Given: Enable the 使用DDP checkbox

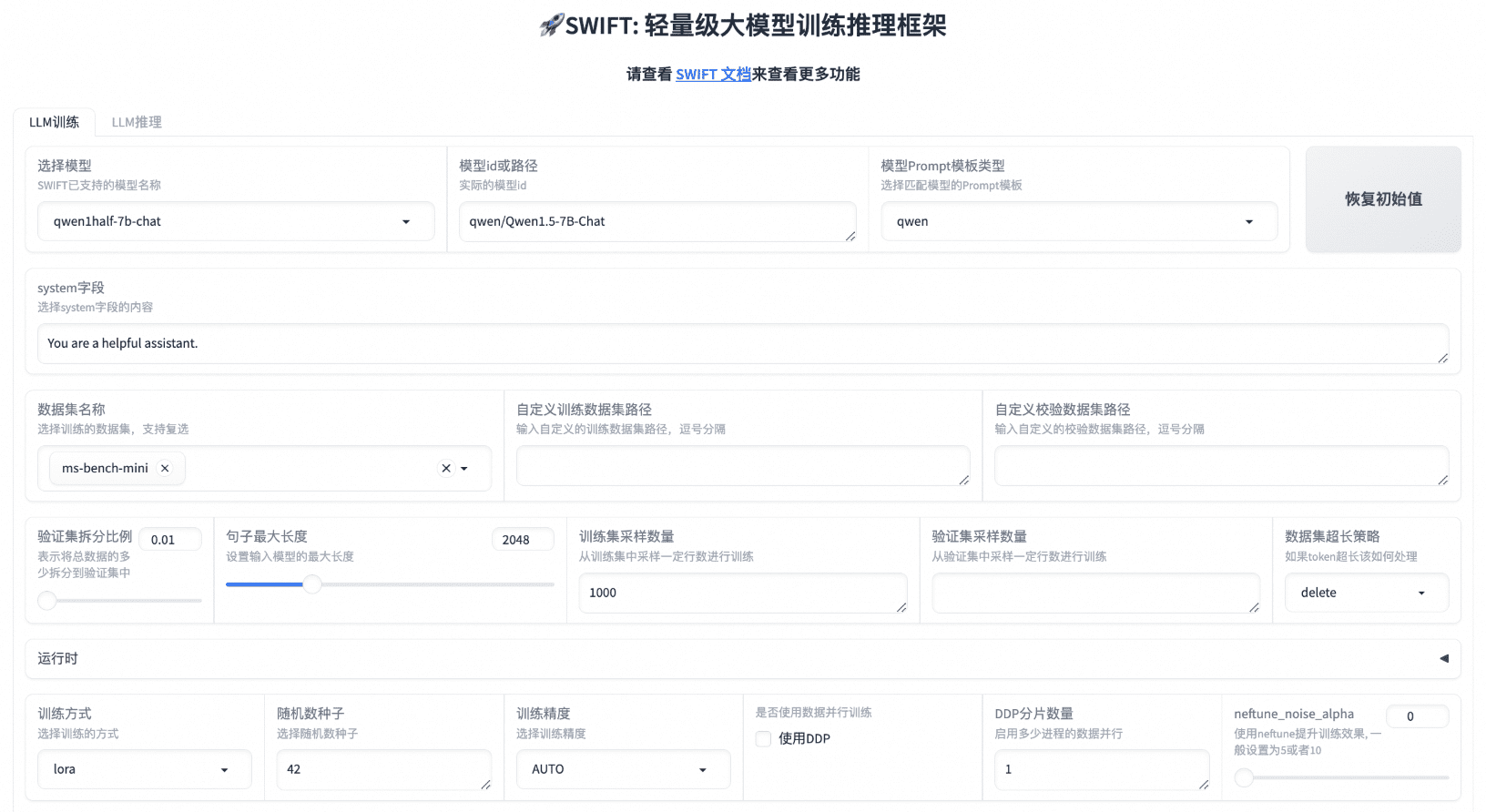Looking at the screenshot, I should tap(764, 738).
